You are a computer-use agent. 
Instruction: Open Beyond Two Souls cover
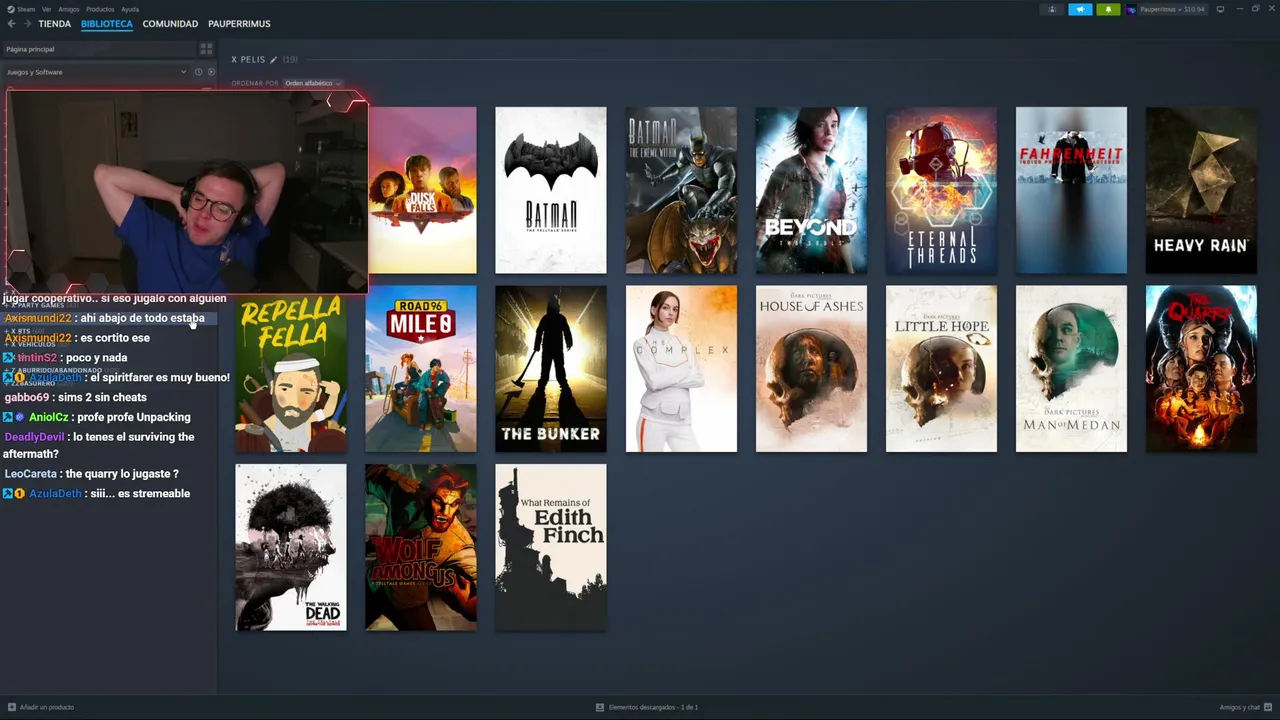point(811,190)
